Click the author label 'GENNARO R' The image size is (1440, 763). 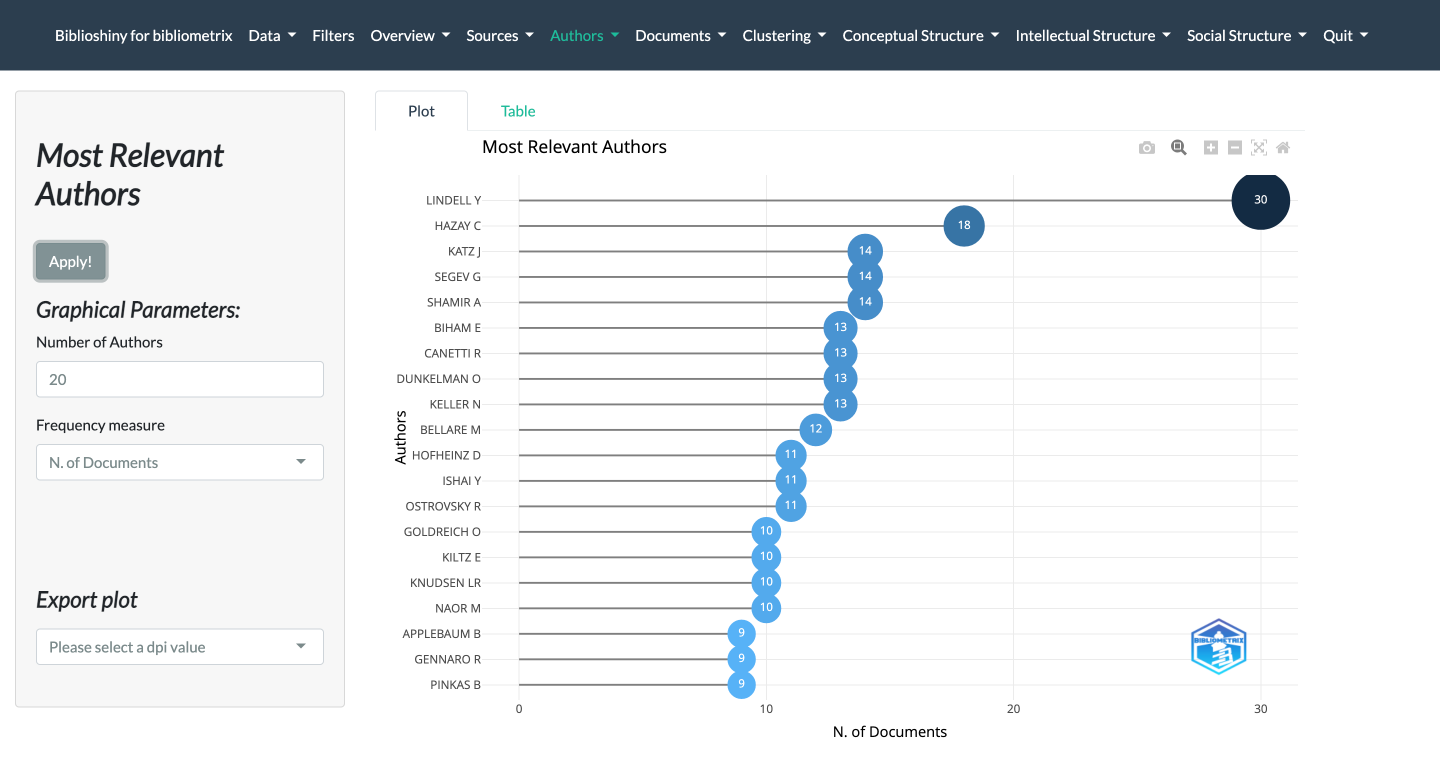[448, 659]
